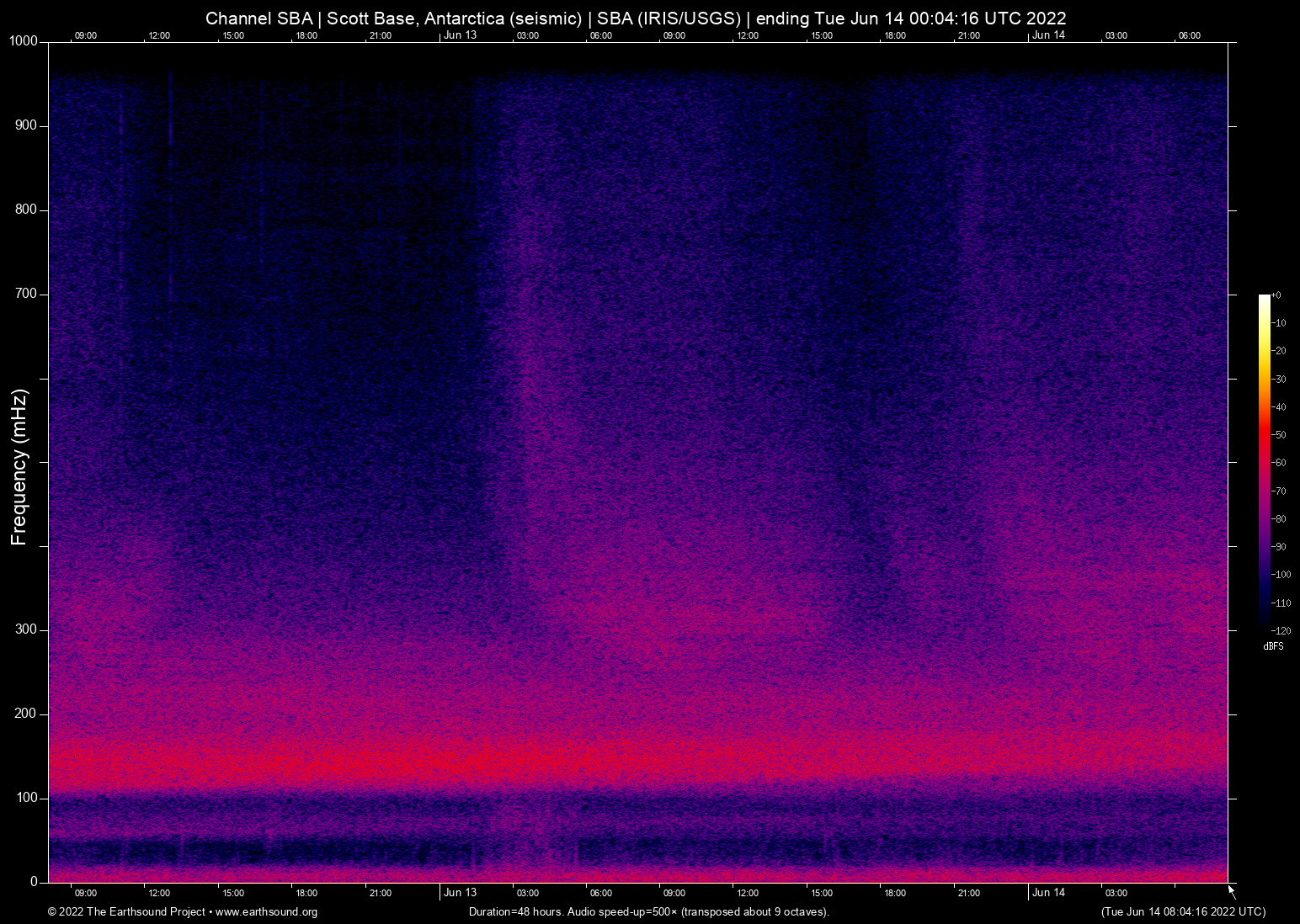
Task: Select the Jun 13 label on bottom time axis
Action: (x=460, y=892)
